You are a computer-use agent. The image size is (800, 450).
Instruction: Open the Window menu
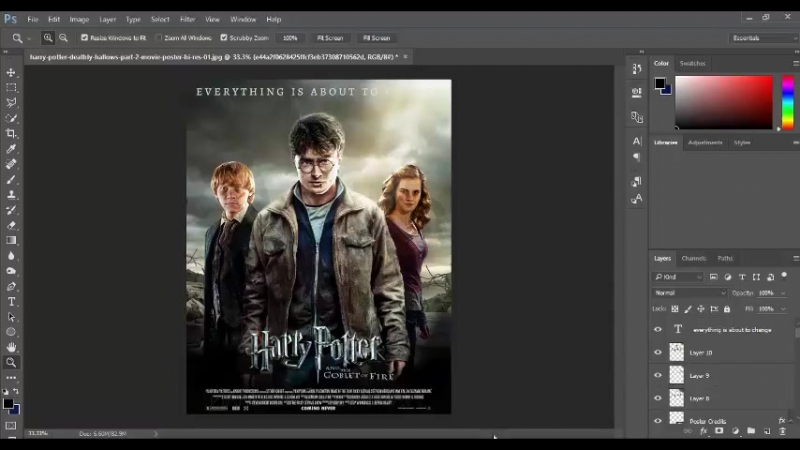pos(243,19)
